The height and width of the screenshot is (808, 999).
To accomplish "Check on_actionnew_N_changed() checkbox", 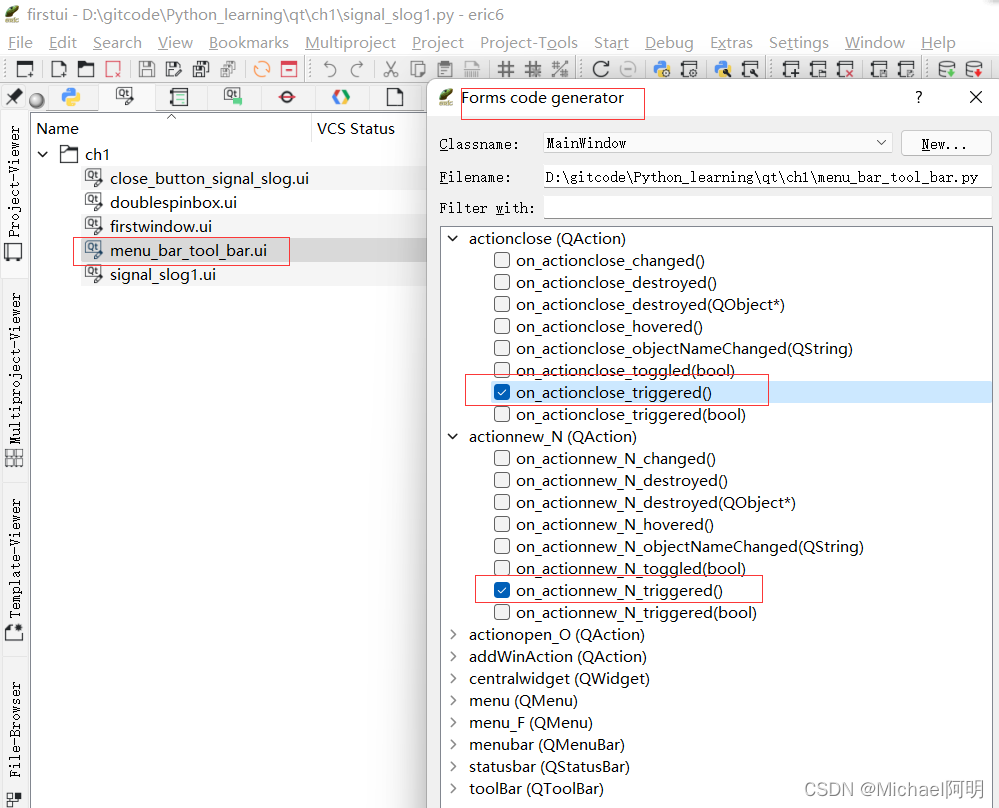I will point(502,458).
